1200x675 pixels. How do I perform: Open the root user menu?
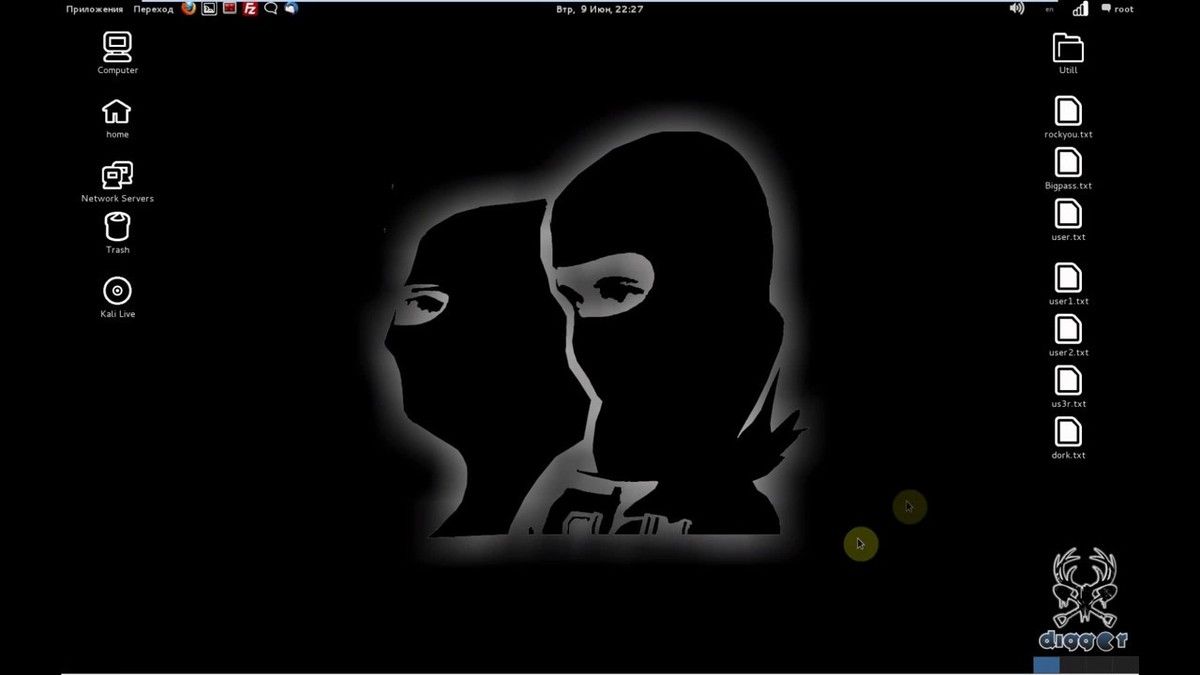click(1118, 9)
